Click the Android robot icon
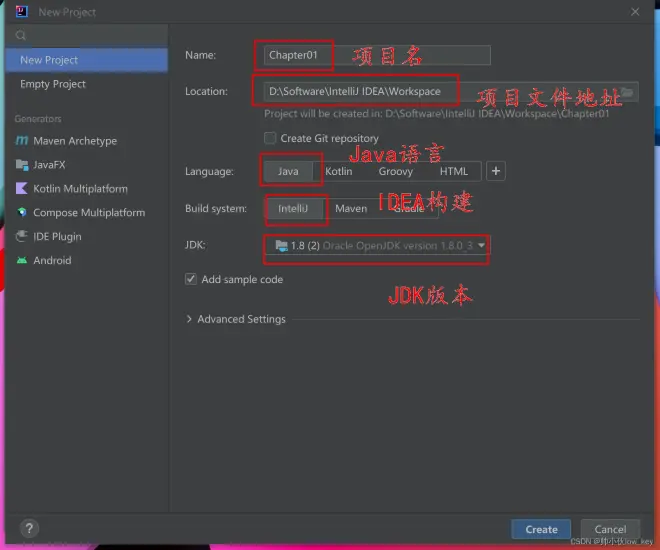The width and height of the screenshot is (660, 550). tap(21, 260)
